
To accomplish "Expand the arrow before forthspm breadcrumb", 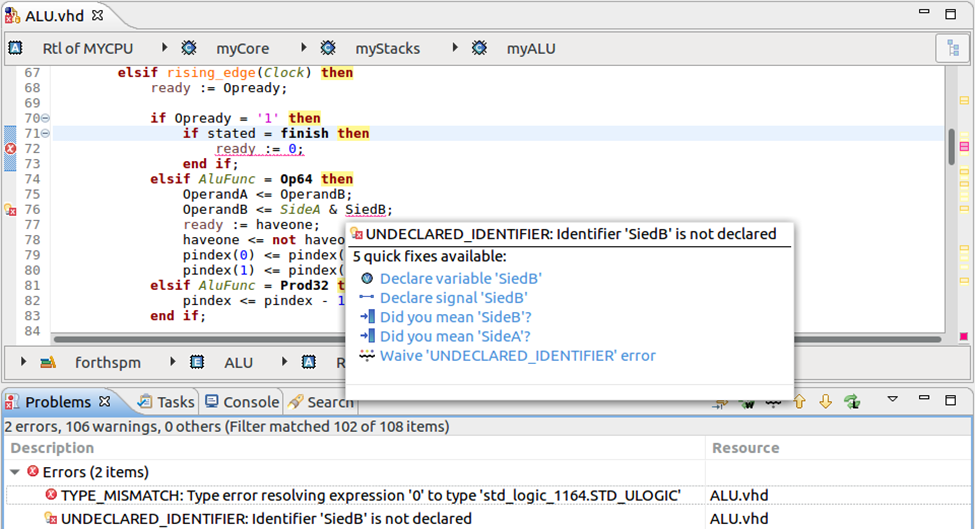I will tap(23, 362).
